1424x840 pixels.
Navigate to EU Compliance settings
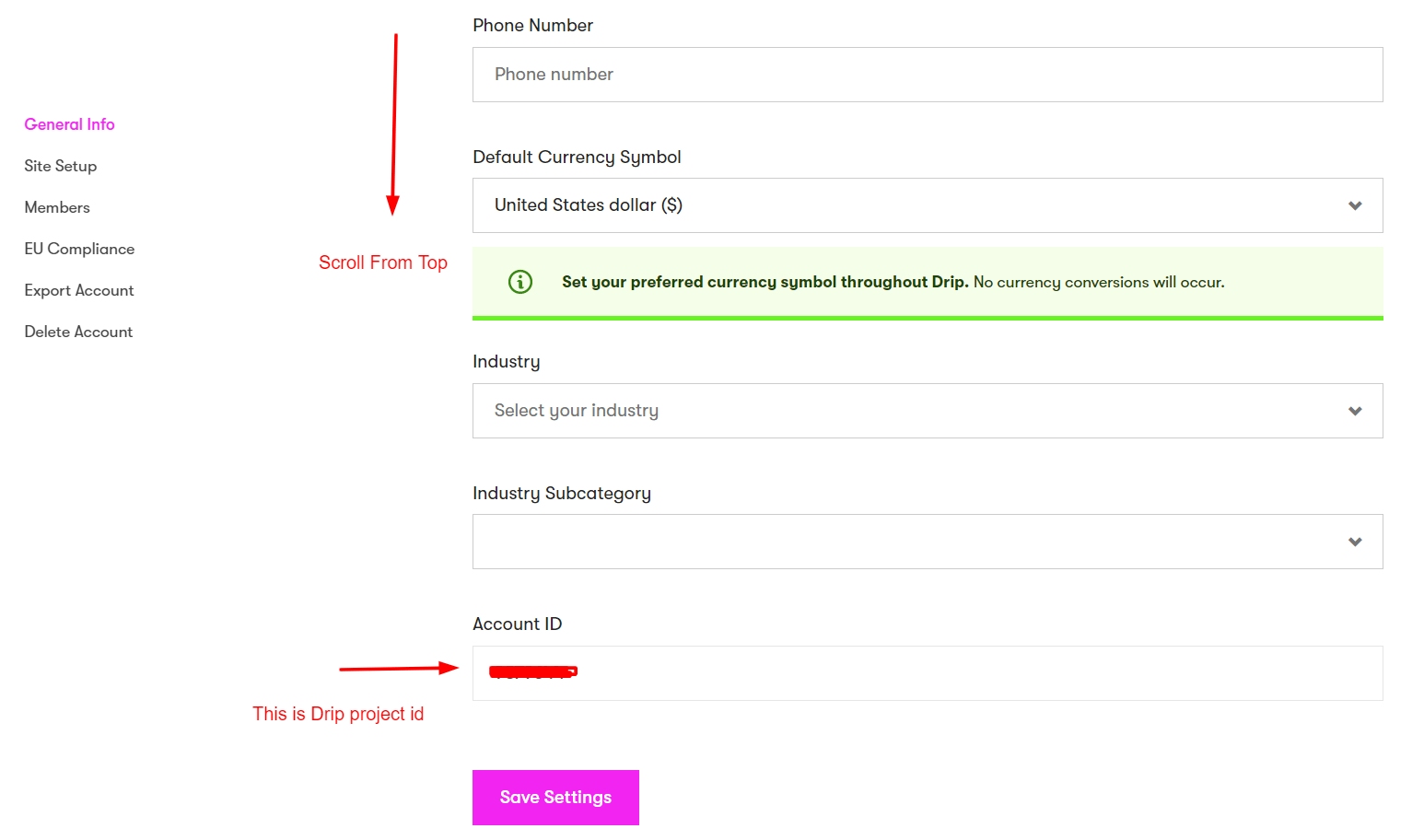click(79, 249)
